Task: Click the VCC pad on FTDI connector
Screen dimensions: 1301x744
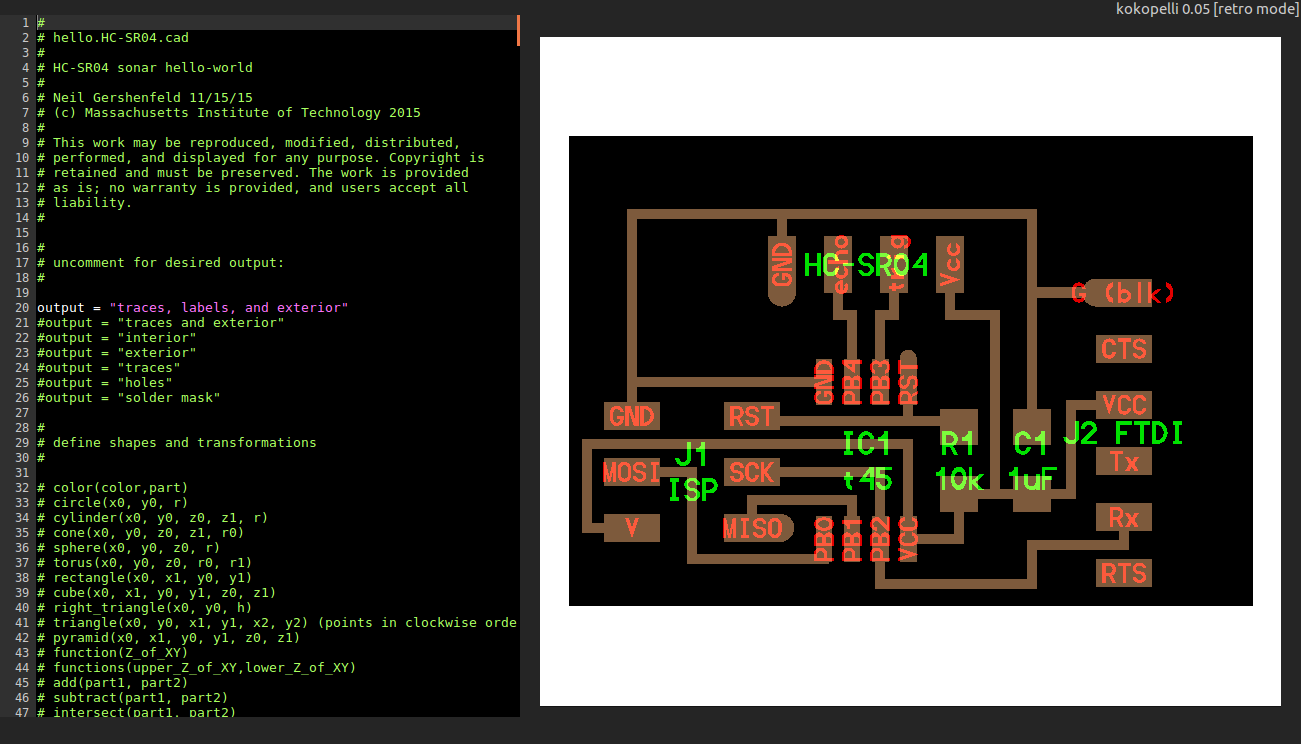Action: [1123, 405]
